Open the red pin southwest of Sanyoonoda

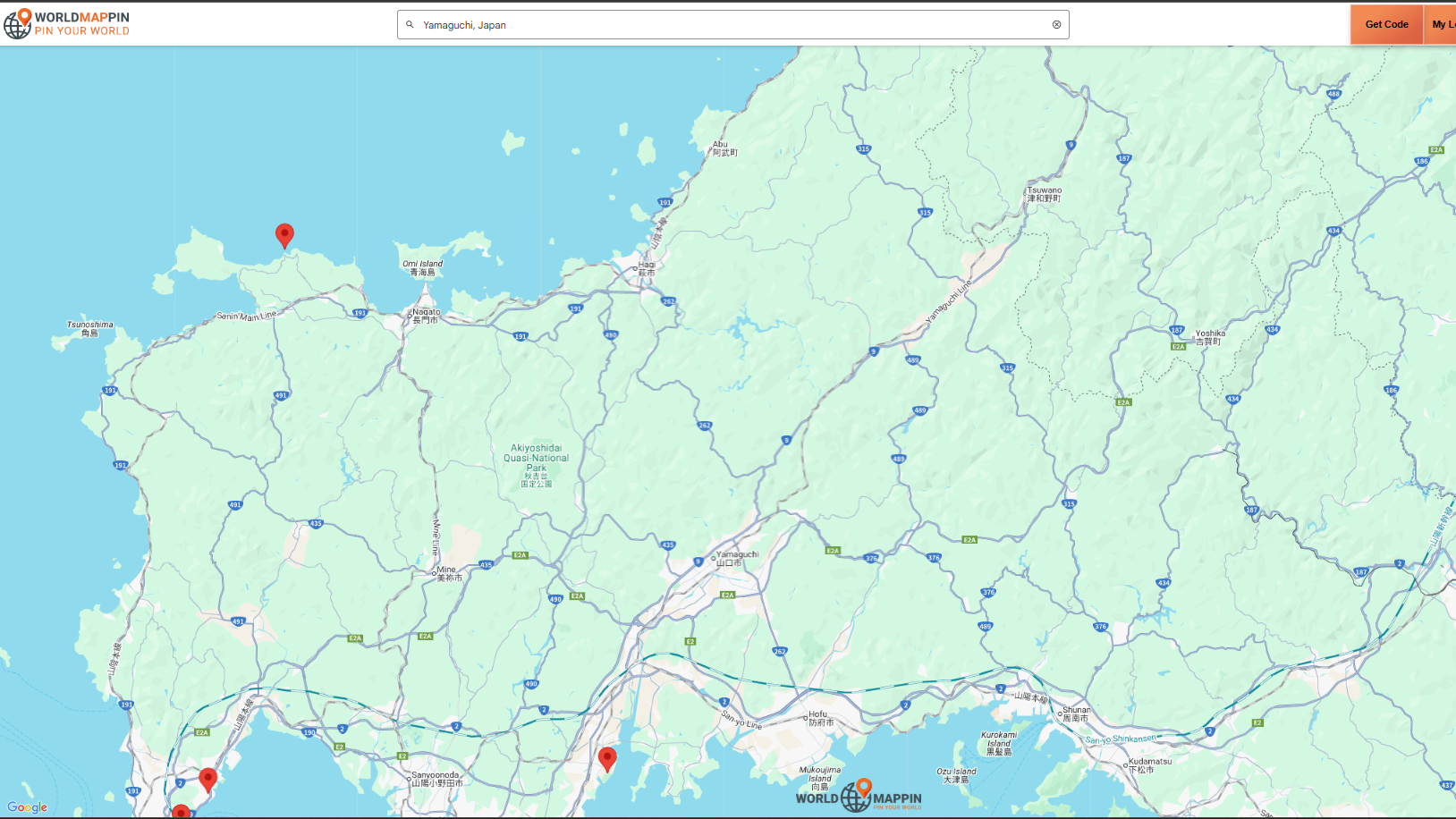pos(208,779)
